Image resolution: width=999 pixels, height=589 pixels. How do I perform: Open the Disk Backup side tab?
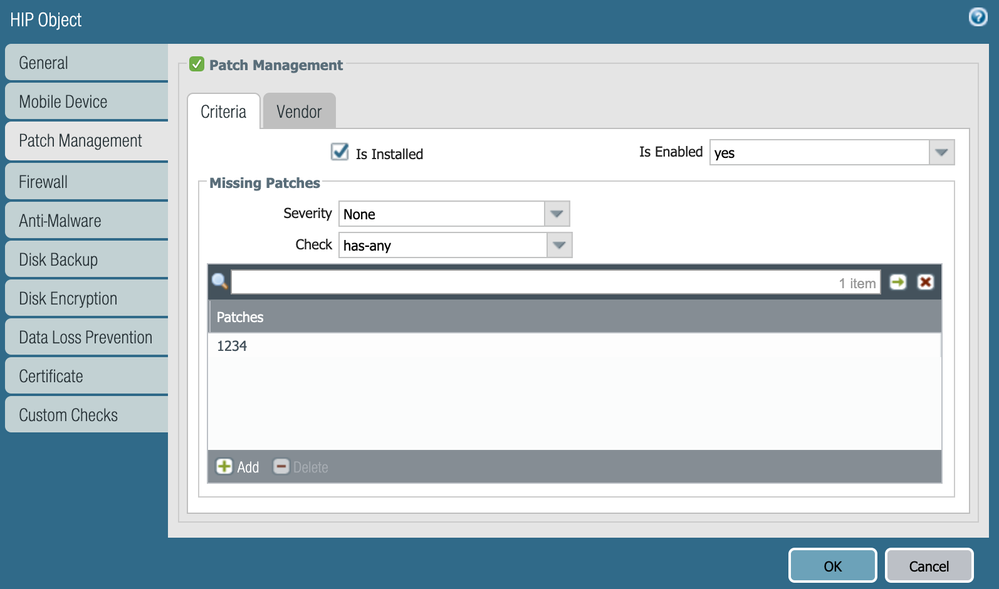87,259
